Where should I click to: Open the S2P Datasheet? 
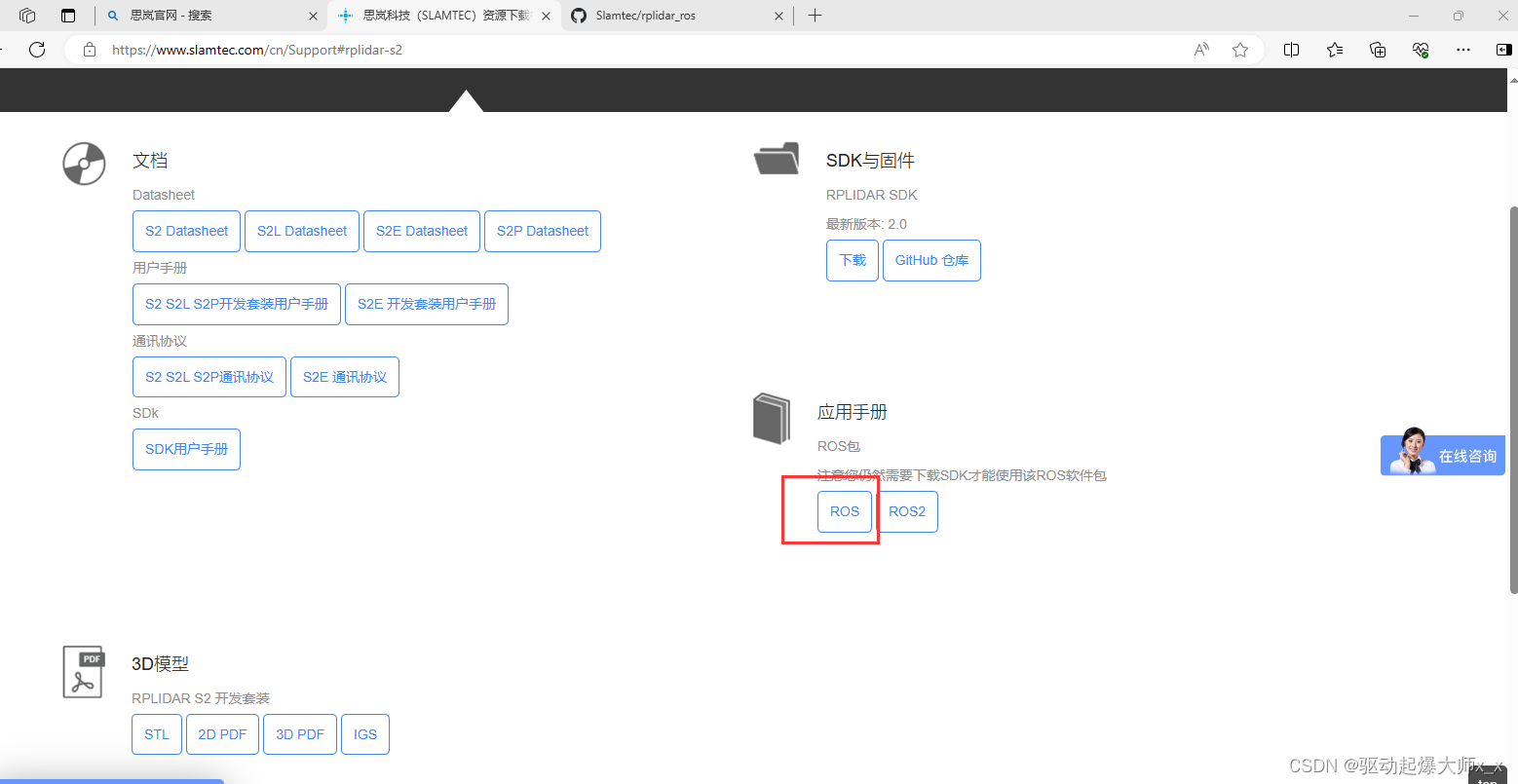point(543,231)
